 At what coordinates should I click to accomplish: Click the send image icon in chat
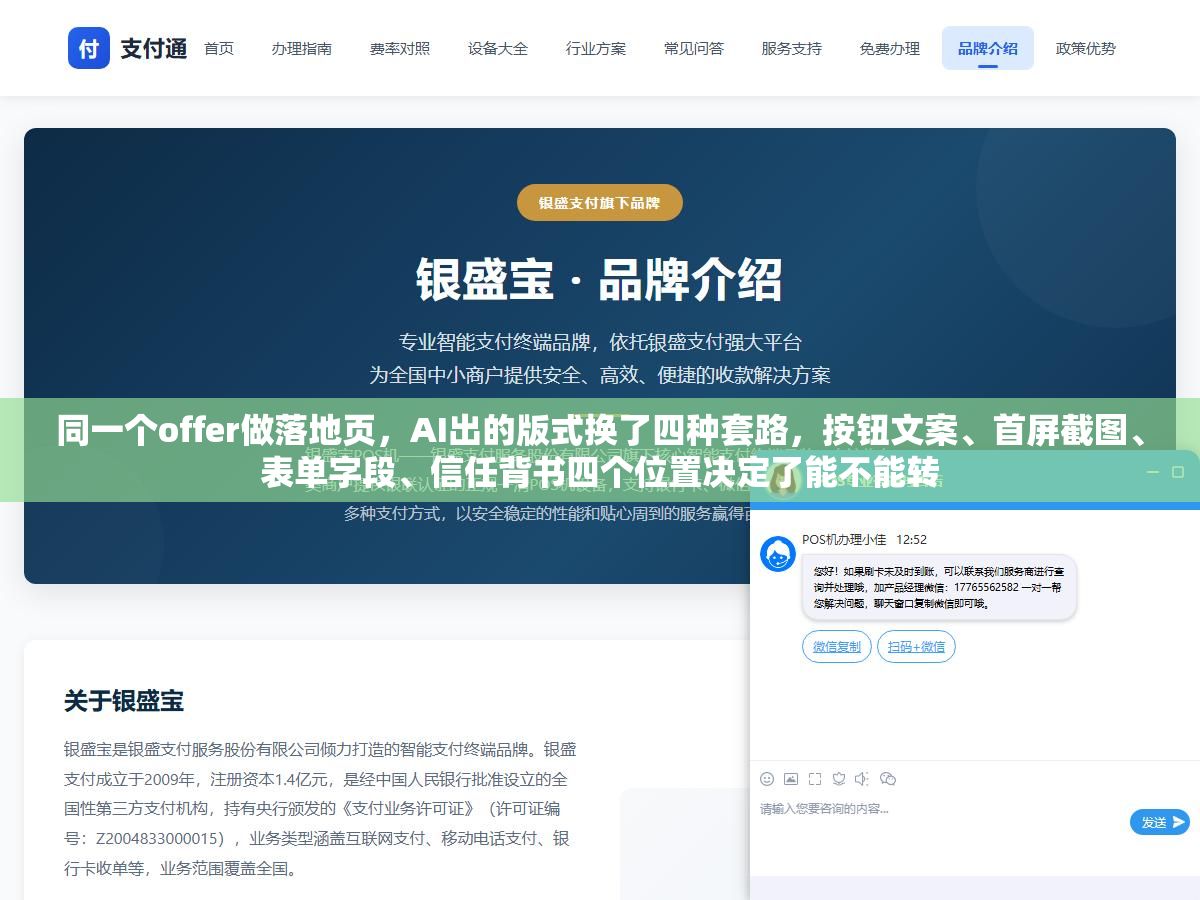pyautogui.click(x=791, y=778)
